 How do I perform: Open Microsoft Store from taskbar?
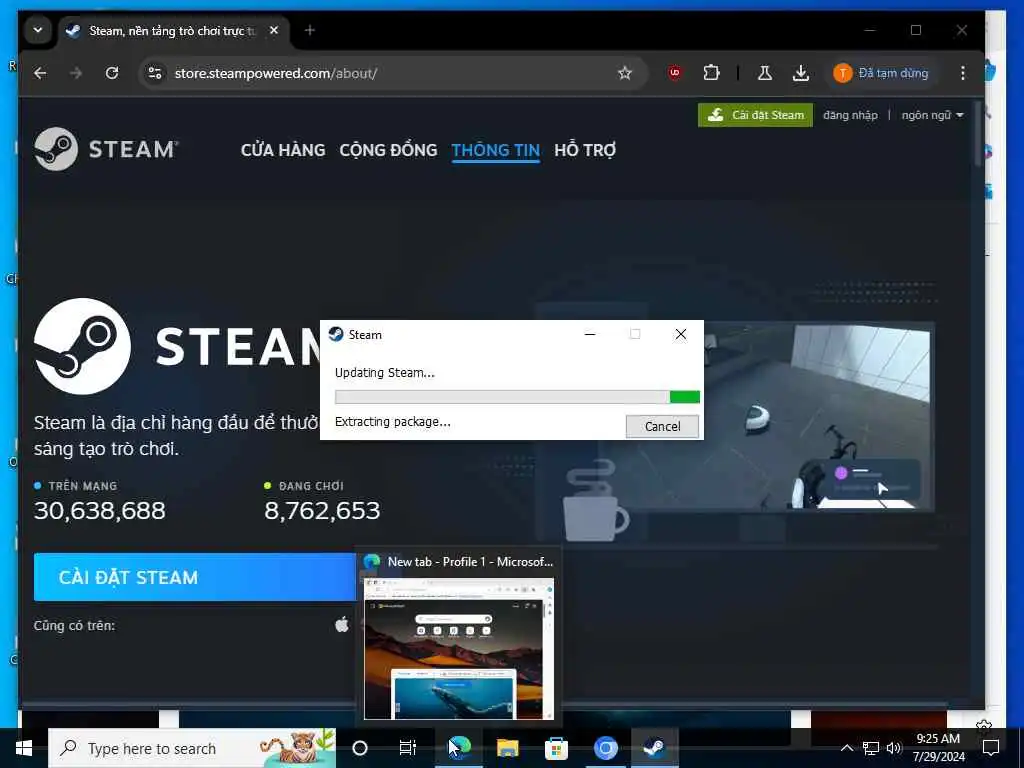point(556,748)
